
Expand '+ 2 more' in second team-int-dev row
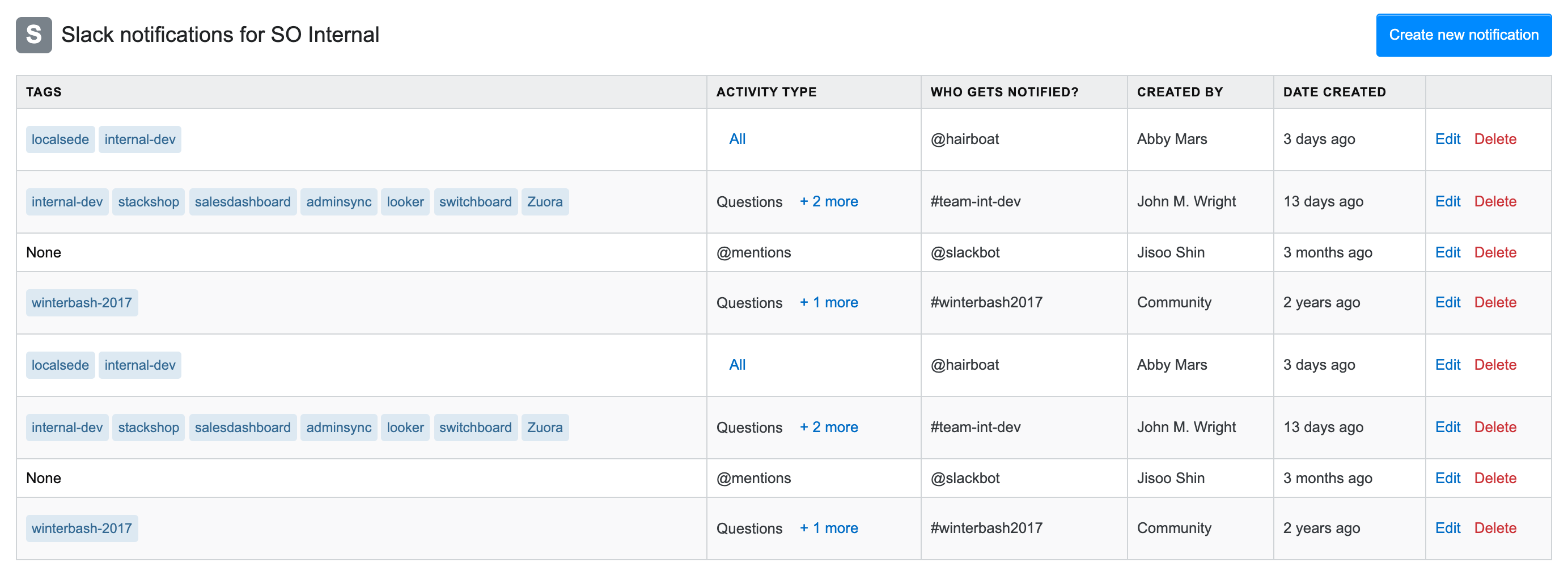point(828,427)
